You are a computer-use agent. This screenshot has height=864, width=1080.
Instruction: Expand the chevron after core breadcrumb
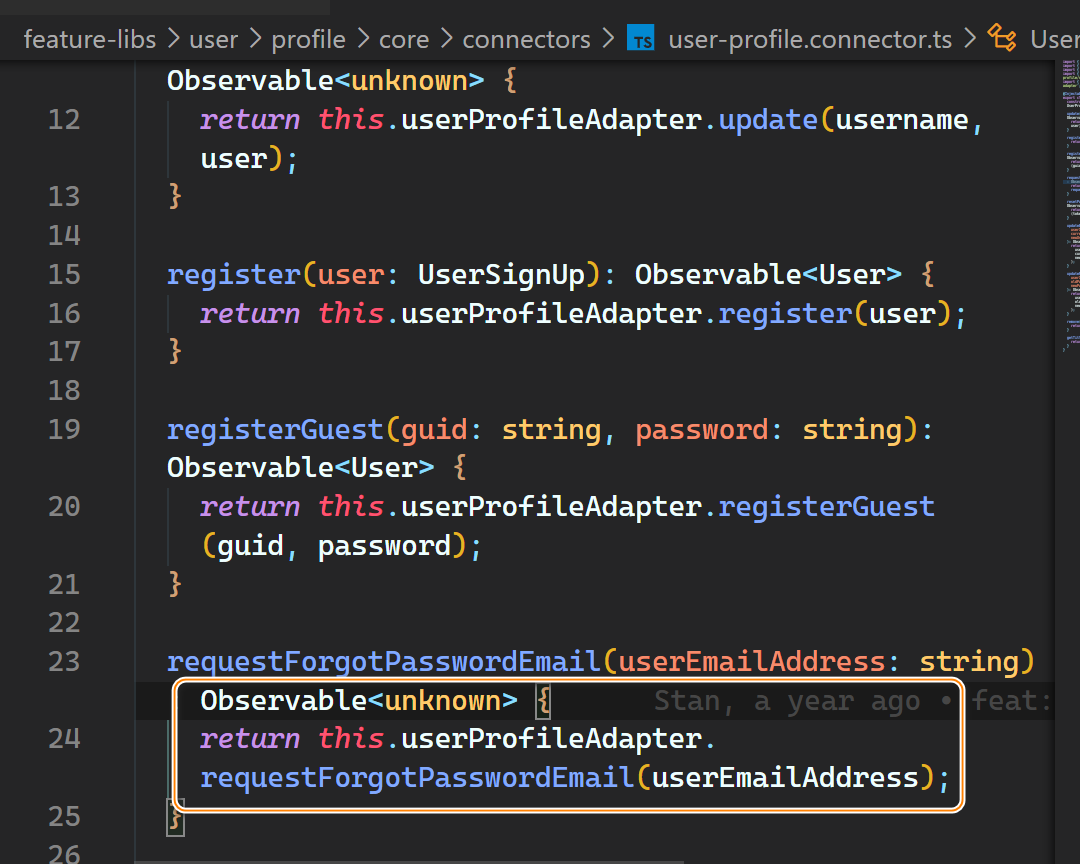(446, 39)
